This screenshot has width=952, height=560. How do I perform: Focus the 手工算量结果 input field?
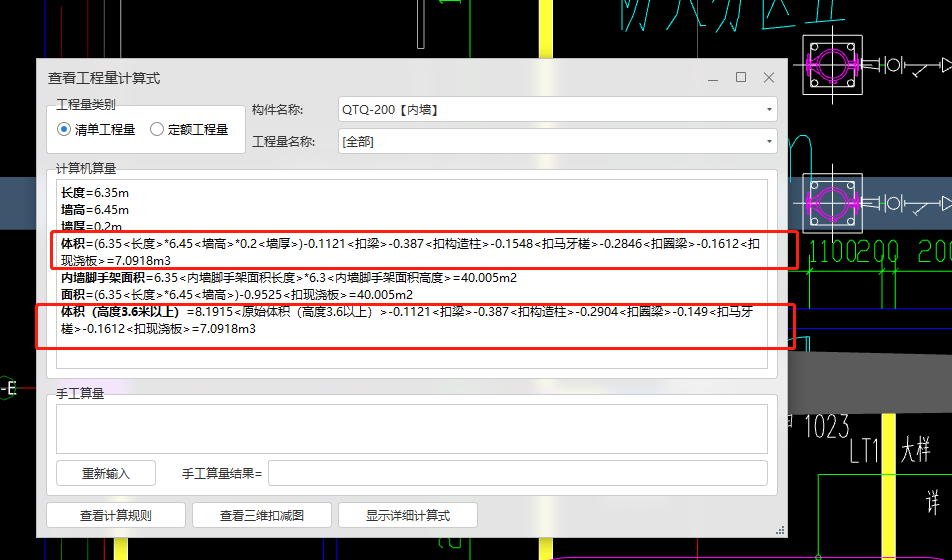[518, 473]
